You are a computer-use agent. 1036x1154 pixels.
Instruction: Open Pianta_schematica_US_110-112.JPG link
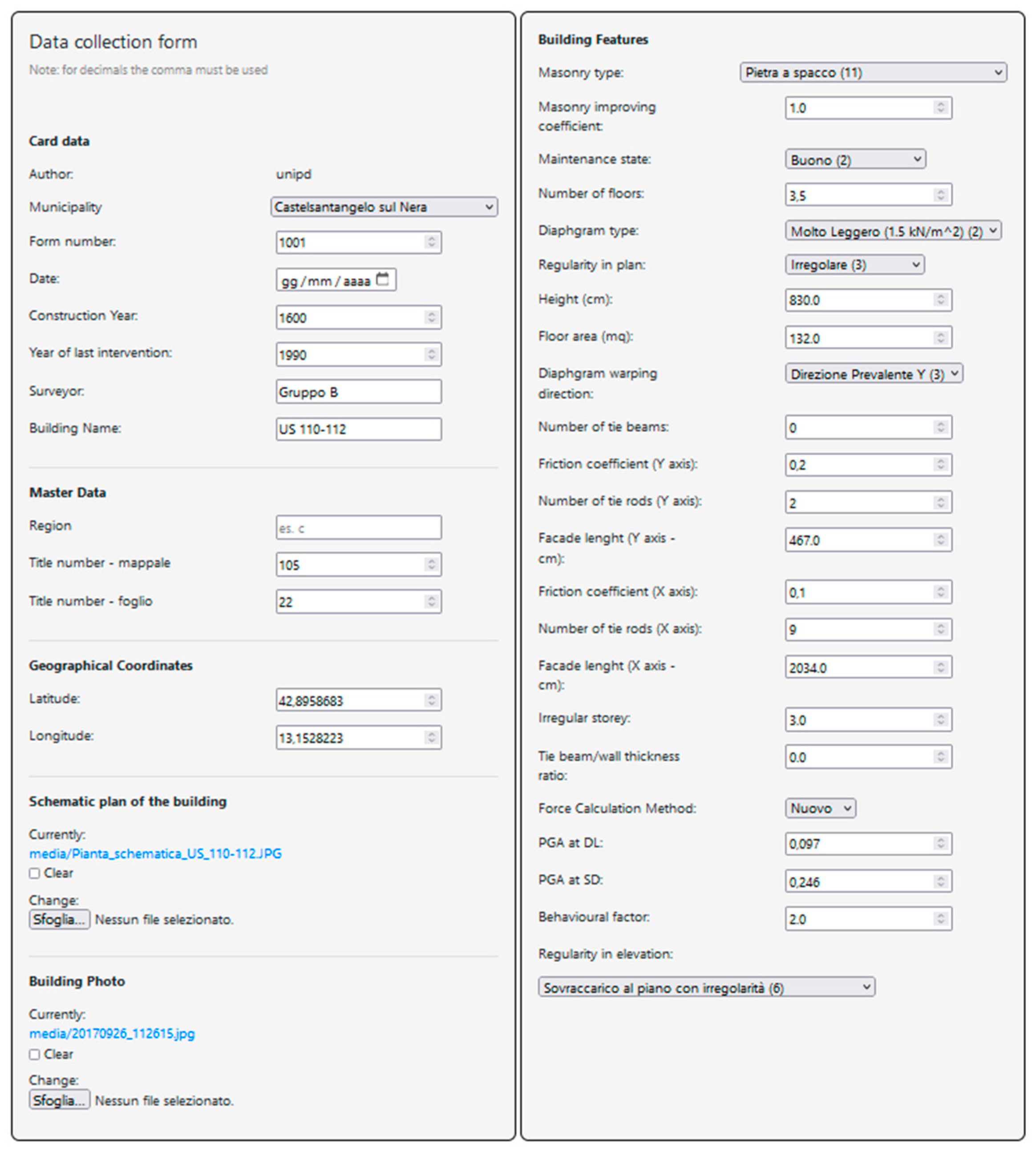155,853
